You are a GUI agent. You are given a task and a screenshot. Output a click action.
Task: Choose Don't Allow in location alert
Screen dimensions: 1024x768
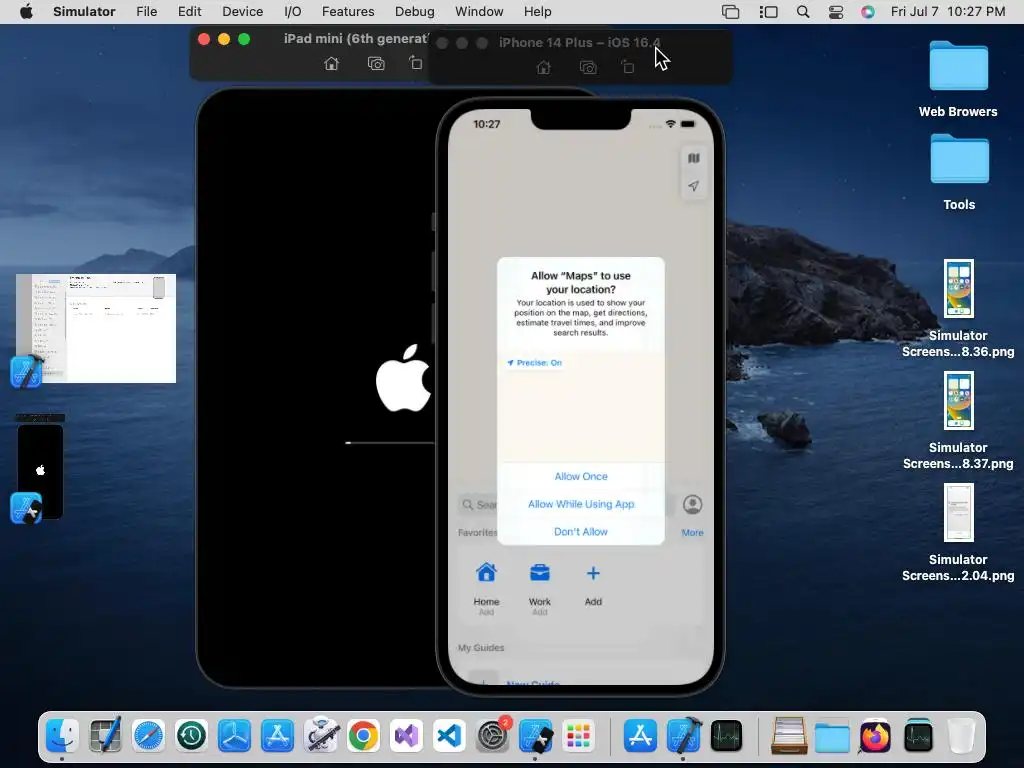click(581, 532)
